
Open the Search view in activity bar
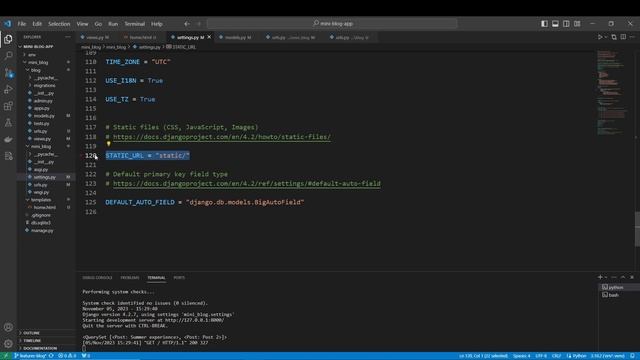tap(8, 56)
